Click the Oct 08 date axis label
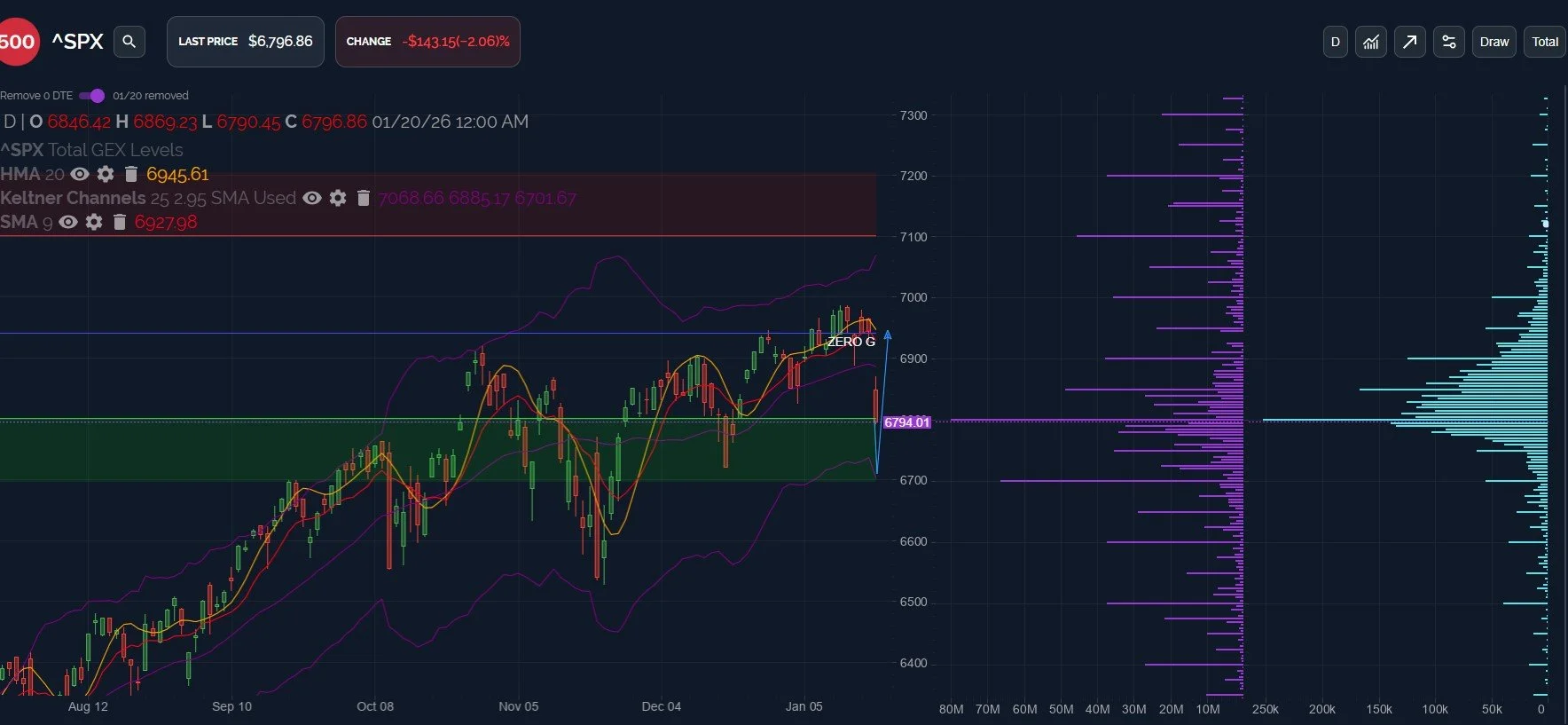This screenshot has height=725, width=1568. click(375, 706)
